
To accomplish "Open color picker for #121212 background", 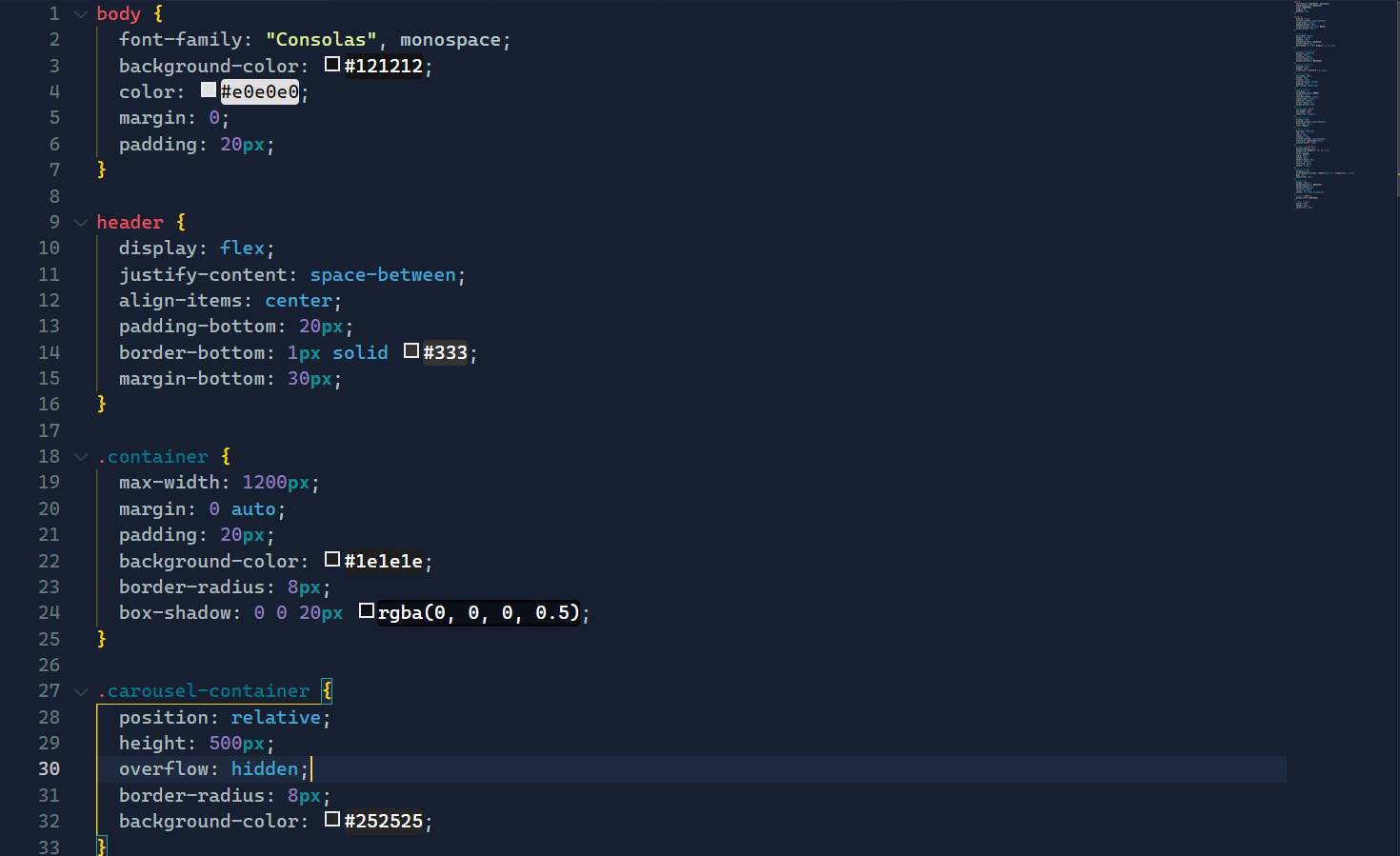I will tap(331, 63).
